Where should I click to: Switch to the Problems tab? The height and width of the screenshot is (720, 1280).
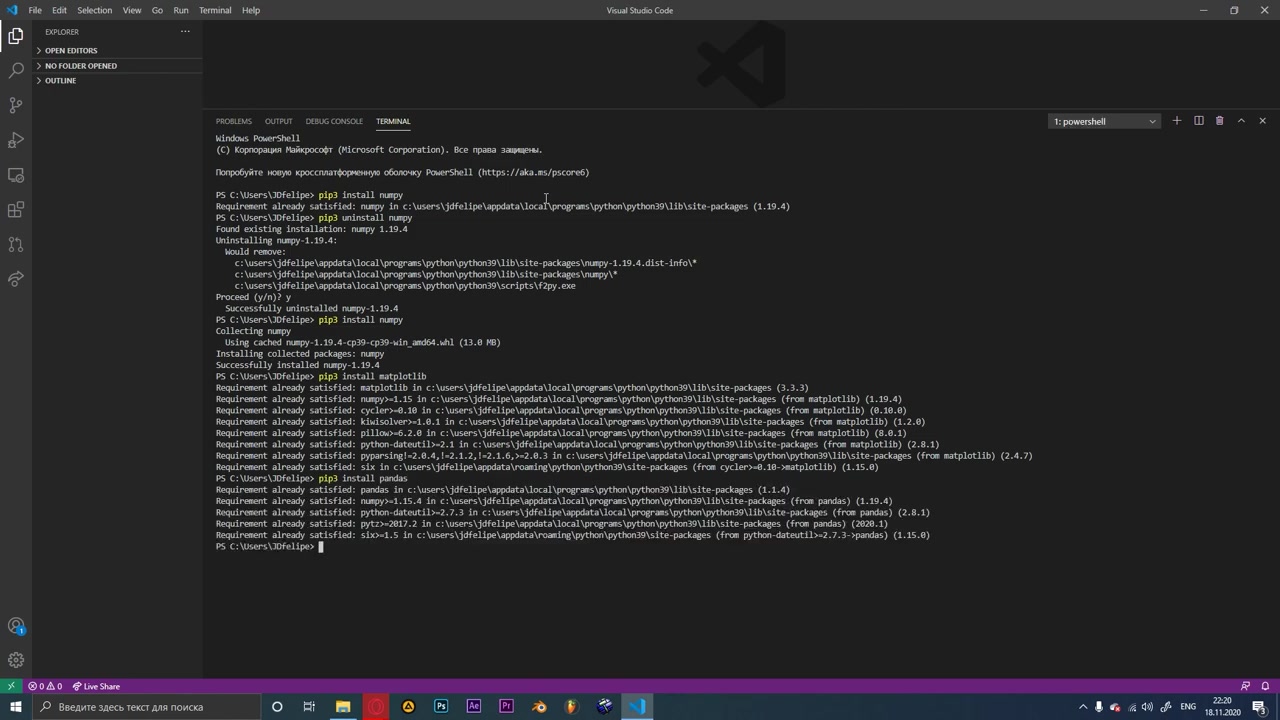click(x=234, y=121)
